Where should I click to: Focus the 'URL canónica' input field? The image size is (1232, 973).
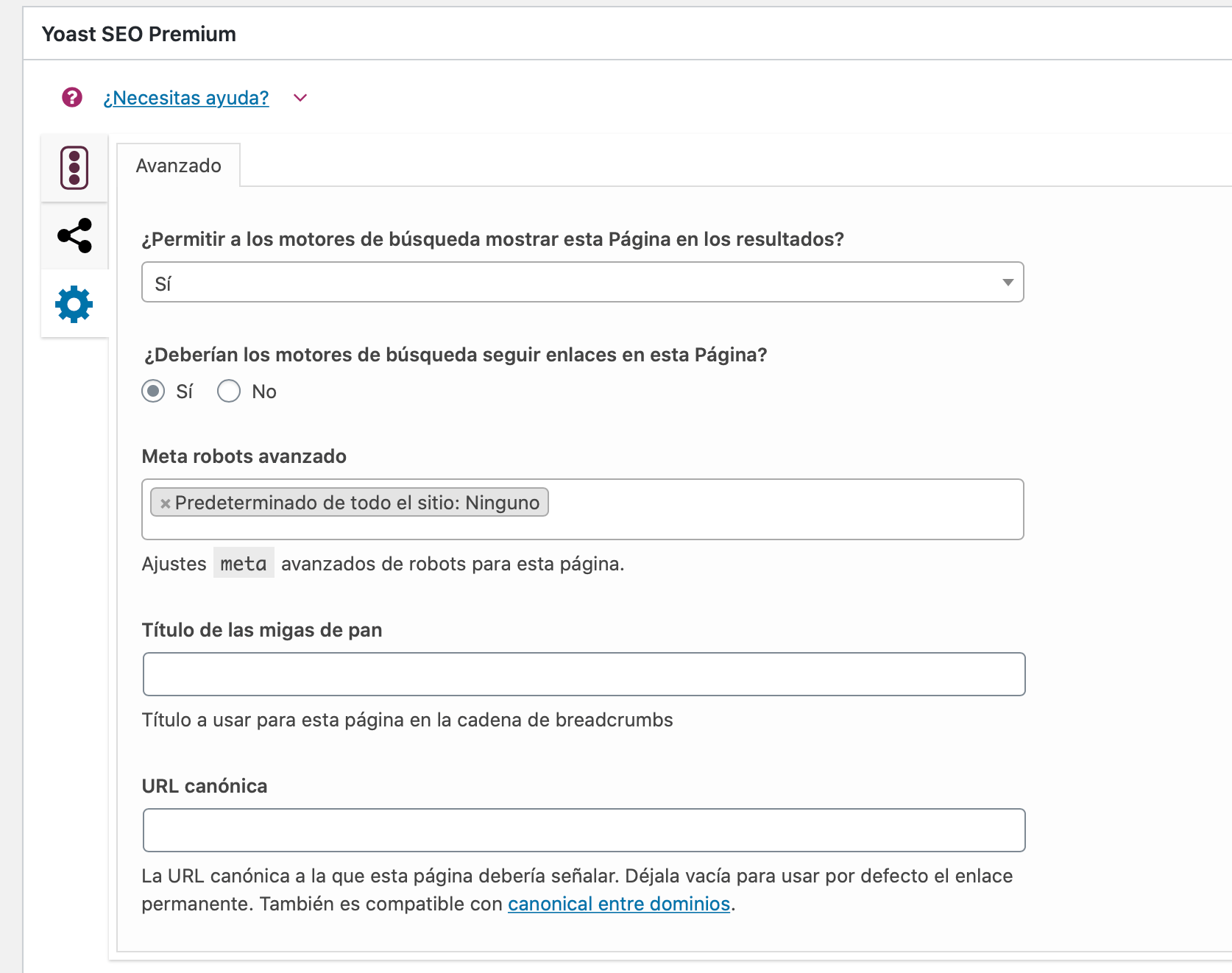[584, 830]
